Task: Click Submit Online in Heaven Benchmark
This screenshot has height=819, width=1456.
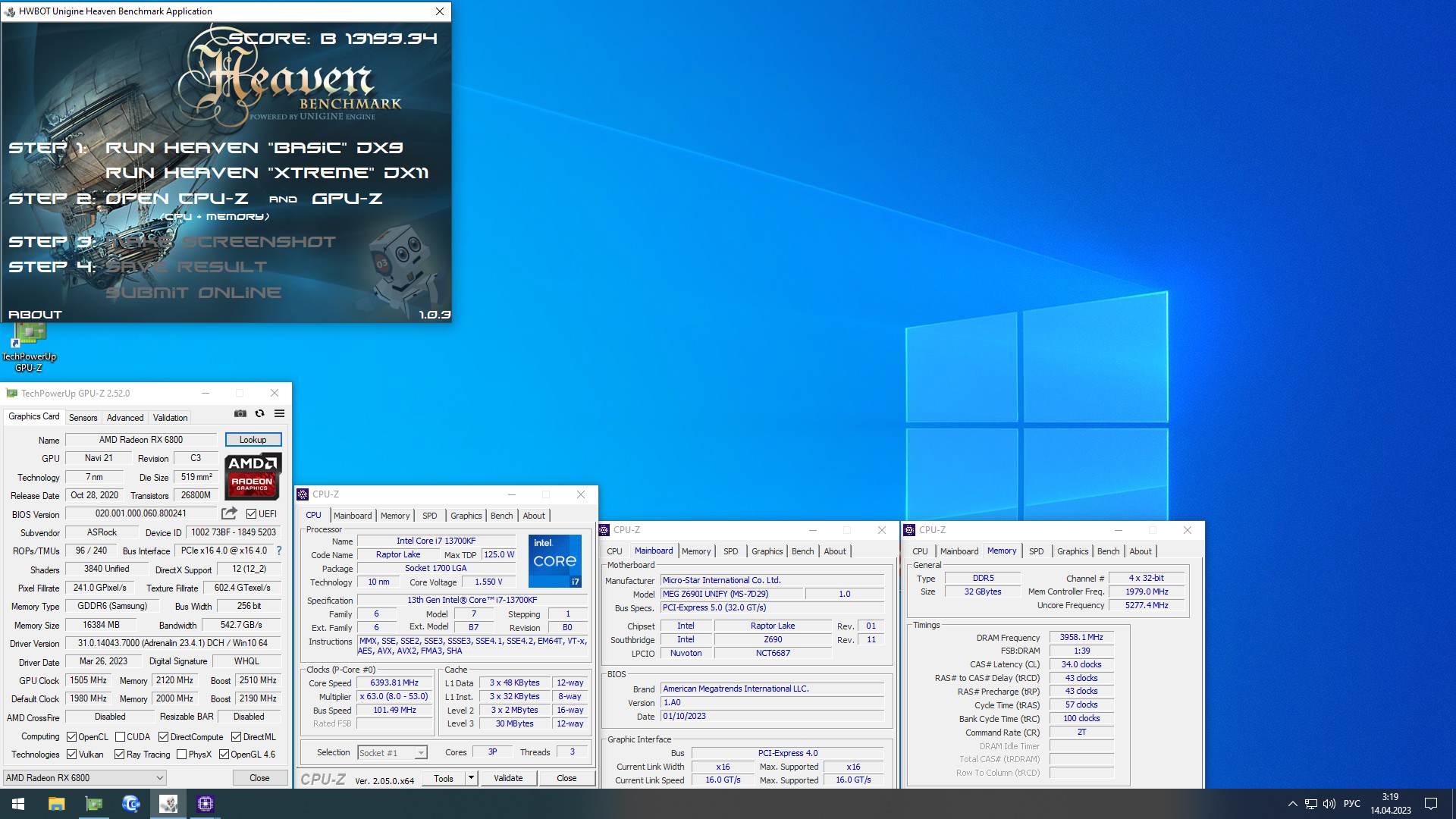Action: tap(193, 293)
